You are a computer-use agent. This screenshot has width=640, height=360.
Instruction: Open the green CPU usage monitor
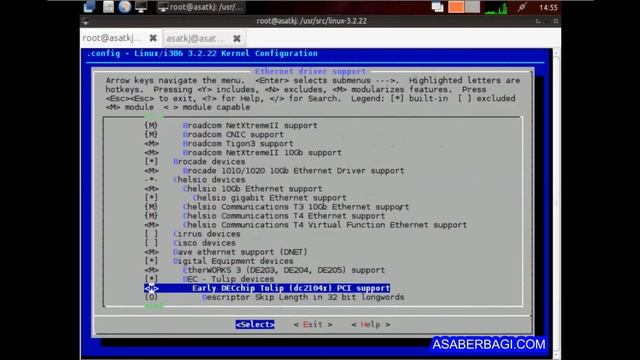coord(496,7)
